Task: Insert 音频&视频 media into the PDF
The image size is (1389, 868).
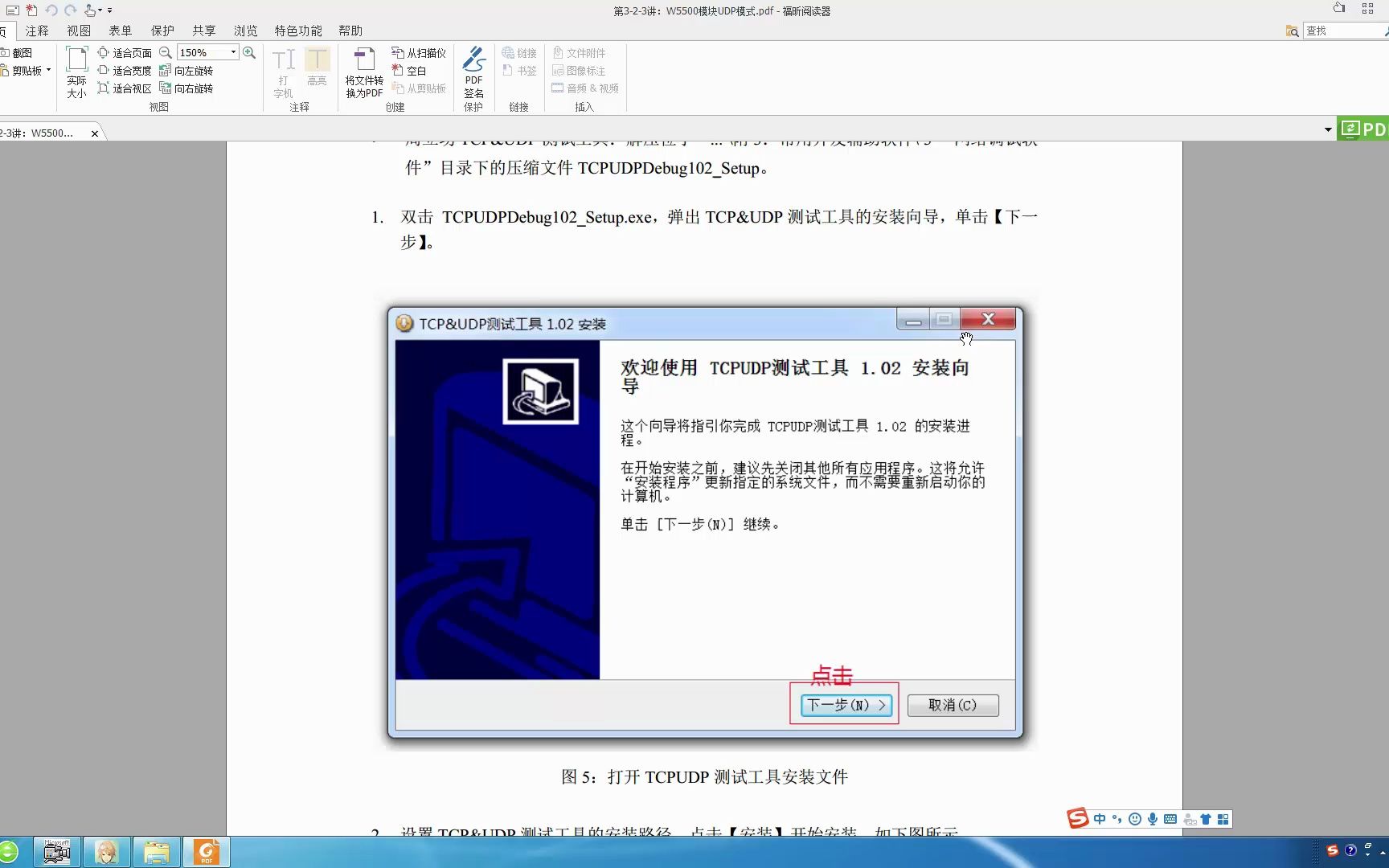Action: point(586,88)
